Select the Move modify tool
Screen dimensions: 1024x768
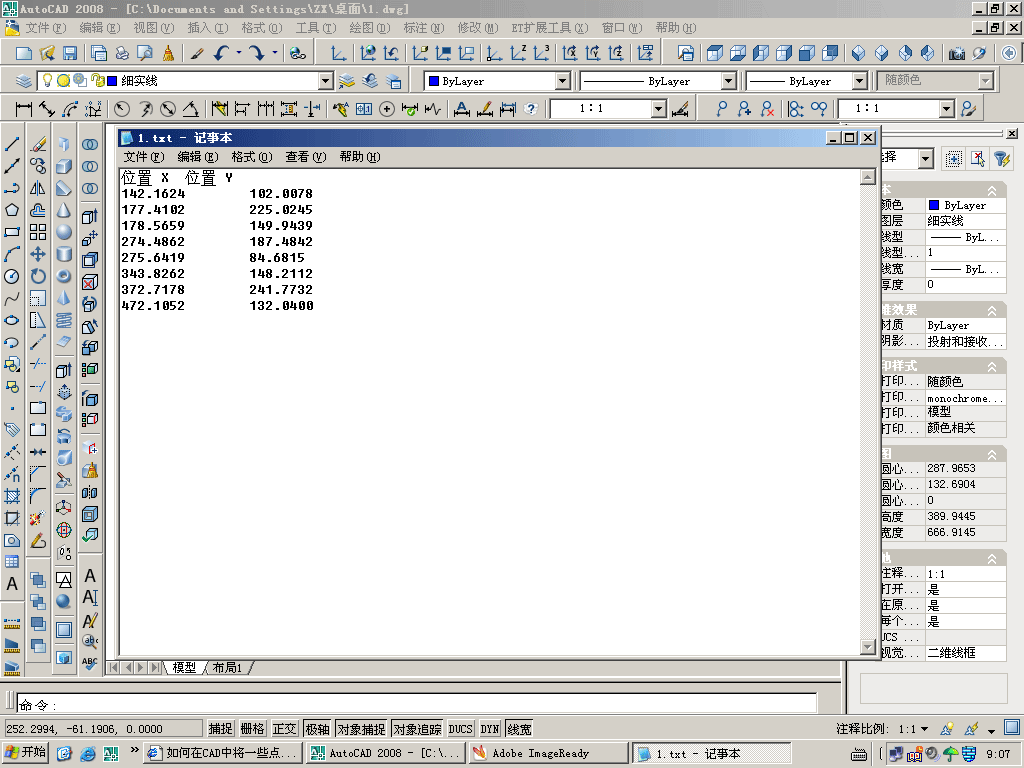point(38,254)
